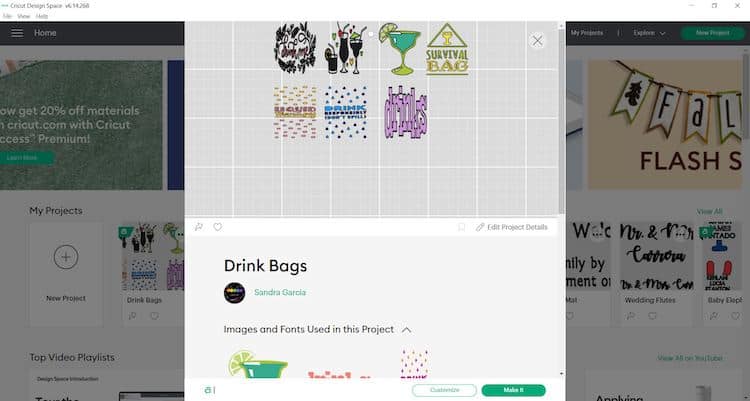Toggle heart on Drink Bags project card
This screenshot has height=401, width=750.
point(154,316)
